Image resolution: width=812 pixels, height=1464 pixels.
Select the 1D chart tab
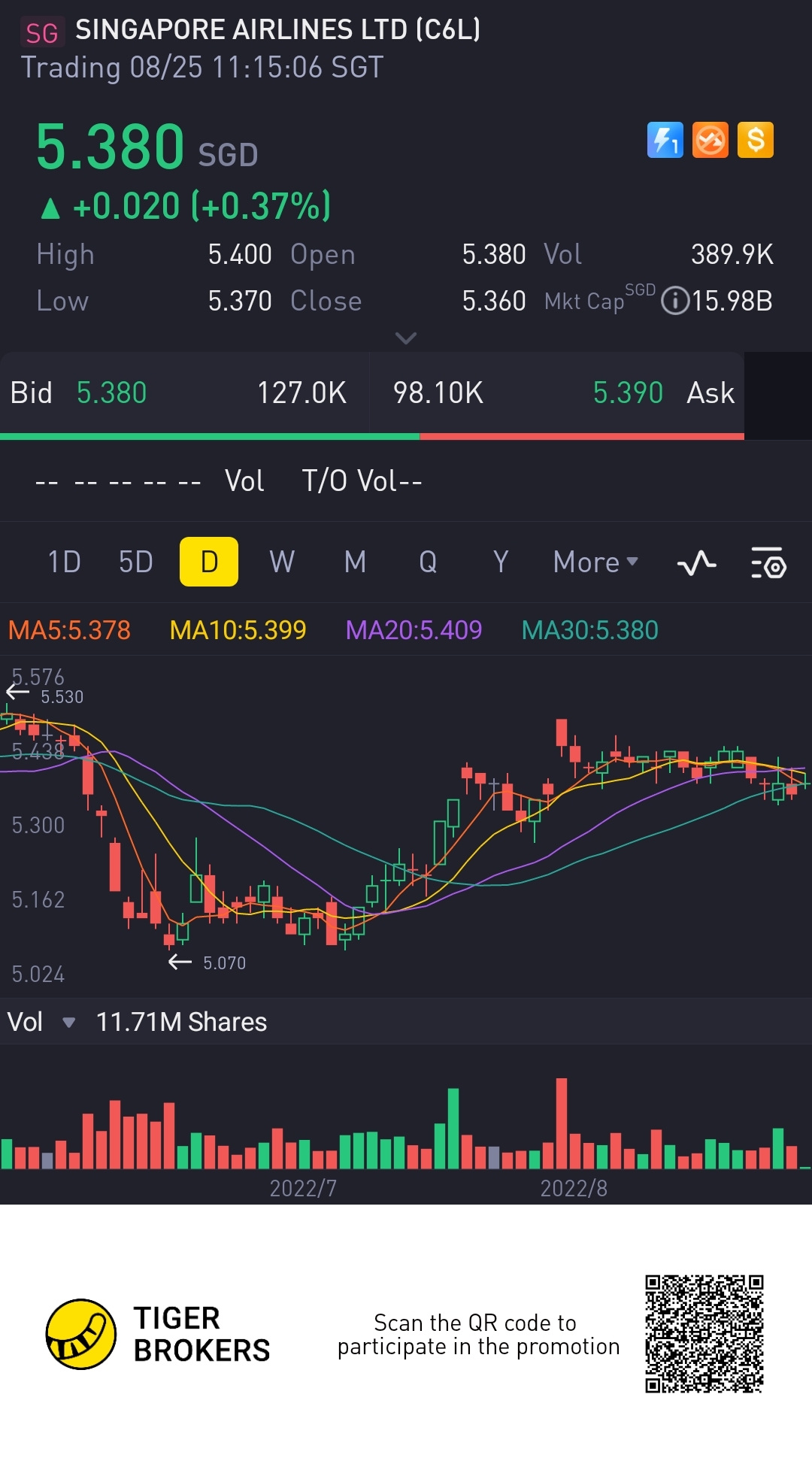[64, 562]
